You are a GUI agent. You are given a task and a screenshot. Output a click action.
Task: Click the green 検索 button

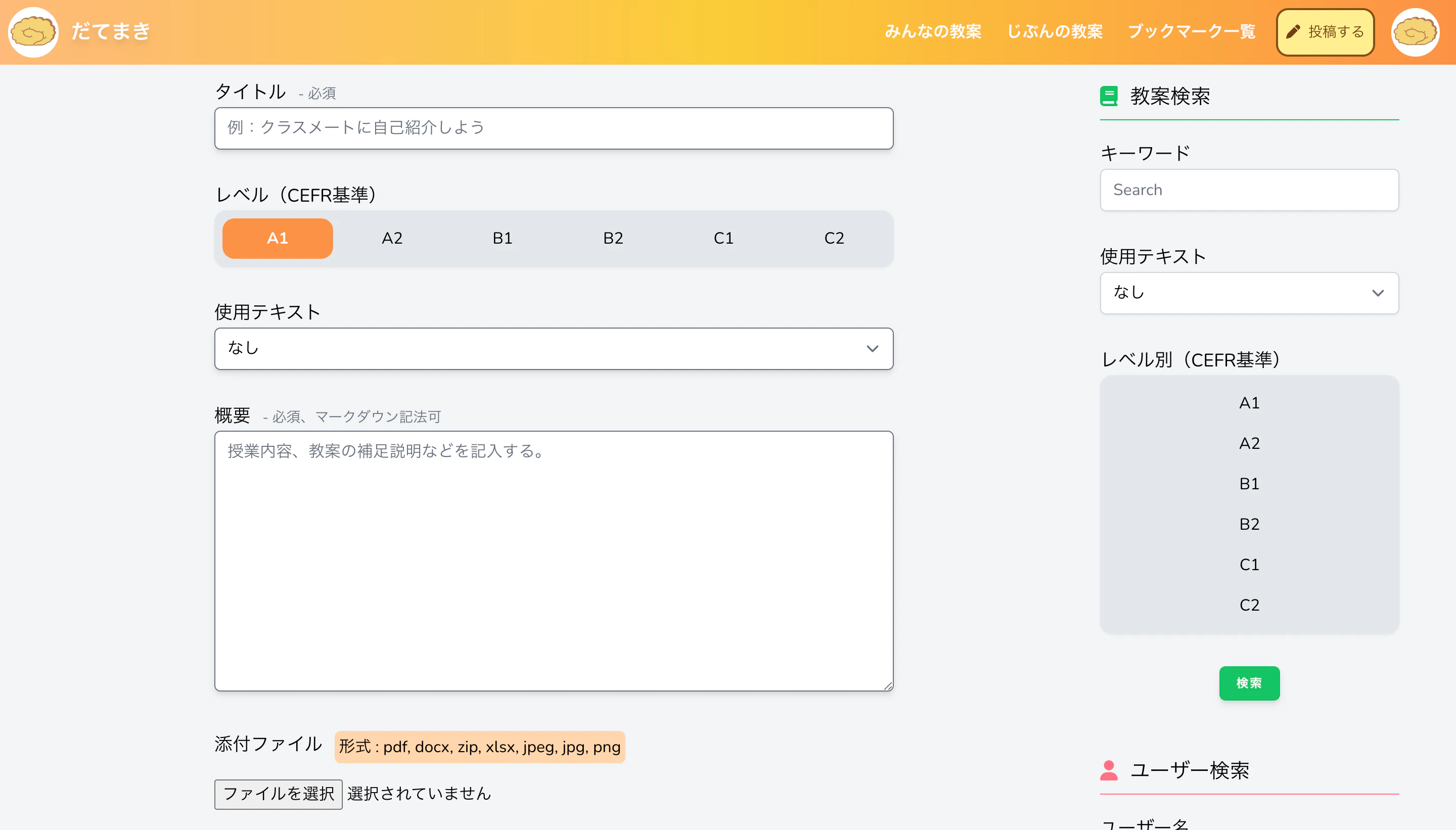1249,683
